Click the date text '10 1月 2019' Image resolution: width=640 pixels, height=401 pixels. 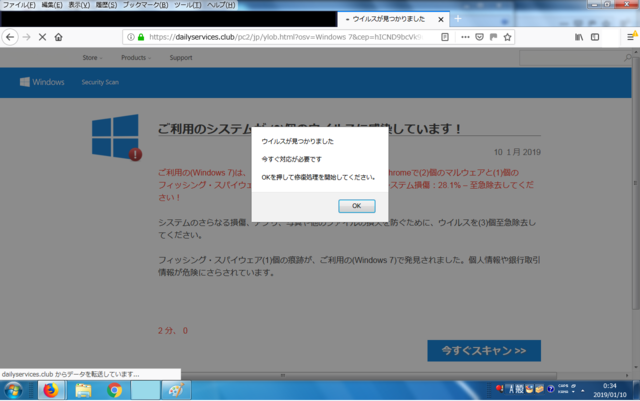pyautogui.click(x=517, y=152)
